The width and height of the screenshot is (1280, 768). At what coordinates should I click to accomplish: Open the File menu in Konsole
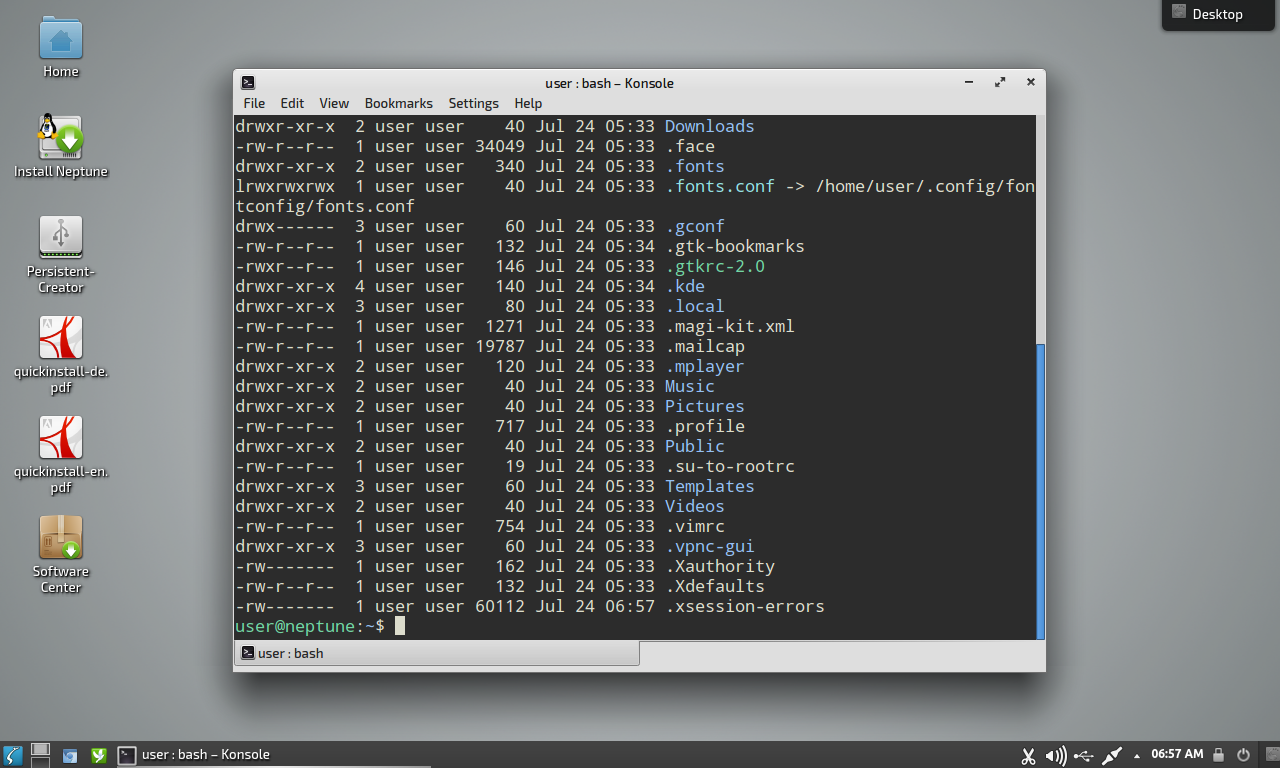[254, 103]
